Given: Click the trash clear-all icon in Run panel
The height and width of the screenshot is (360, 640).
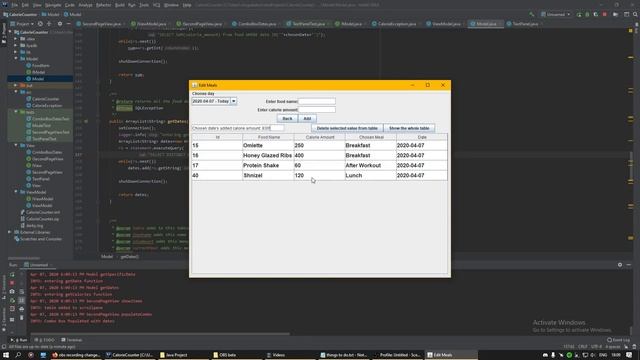Looking at the screenshot, I should pos(22,318).
